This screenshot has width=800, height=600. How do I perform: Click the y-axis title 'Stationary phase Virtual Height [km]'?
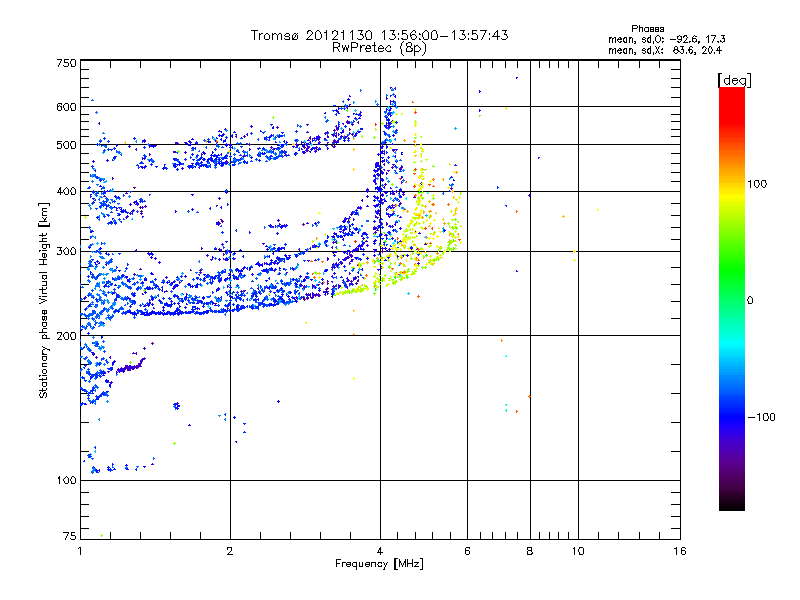point(43,300)
